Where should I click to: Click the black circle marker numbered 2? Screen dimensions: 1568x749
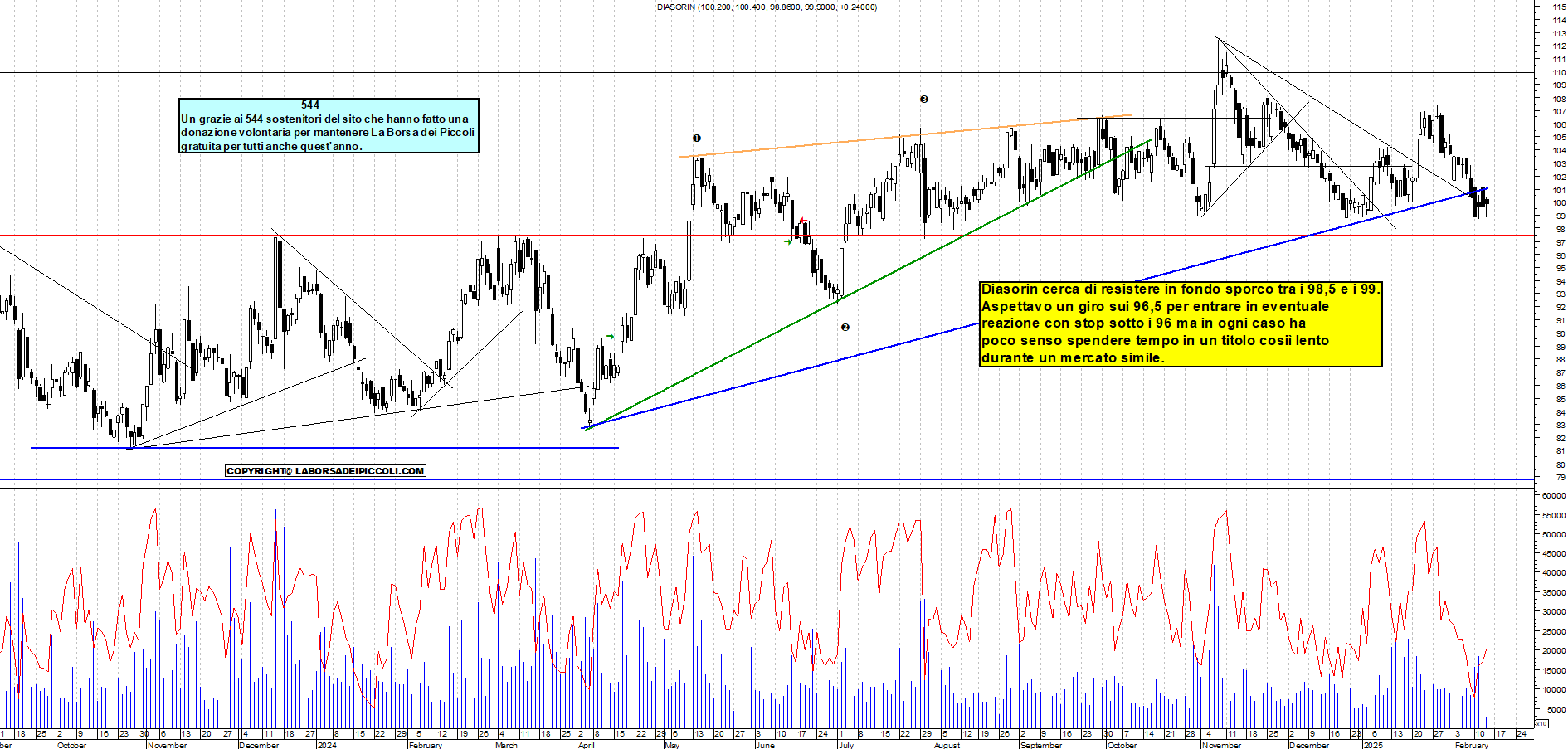point(845,328)
